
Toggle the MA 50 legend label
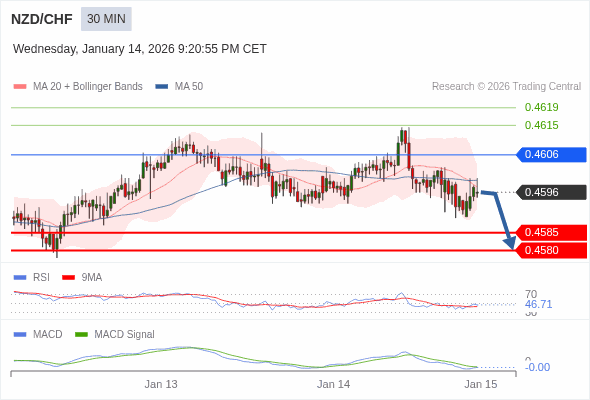click(x=189, y=87)
